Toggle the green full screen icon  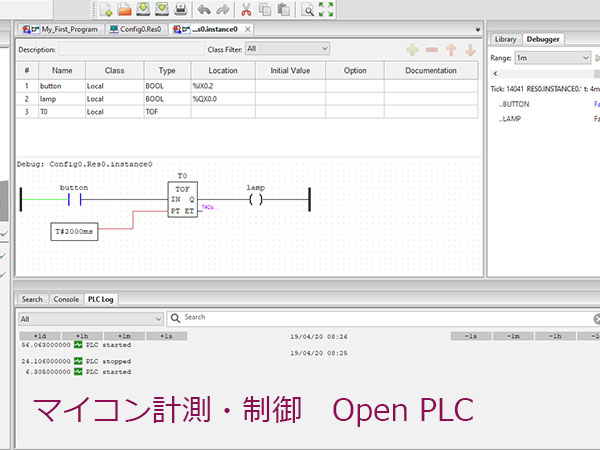click(326, 10)
